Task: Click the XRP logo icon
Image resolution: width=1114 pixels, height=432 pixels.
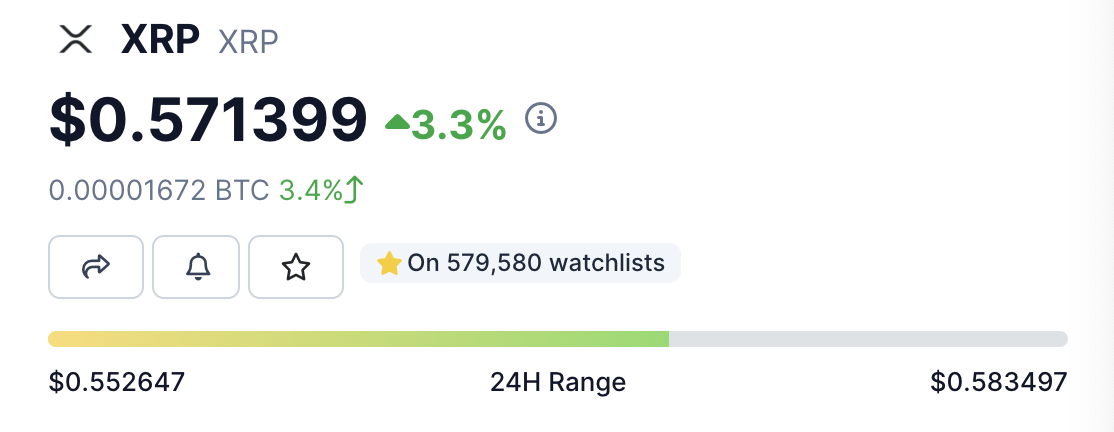Action: 76,41
